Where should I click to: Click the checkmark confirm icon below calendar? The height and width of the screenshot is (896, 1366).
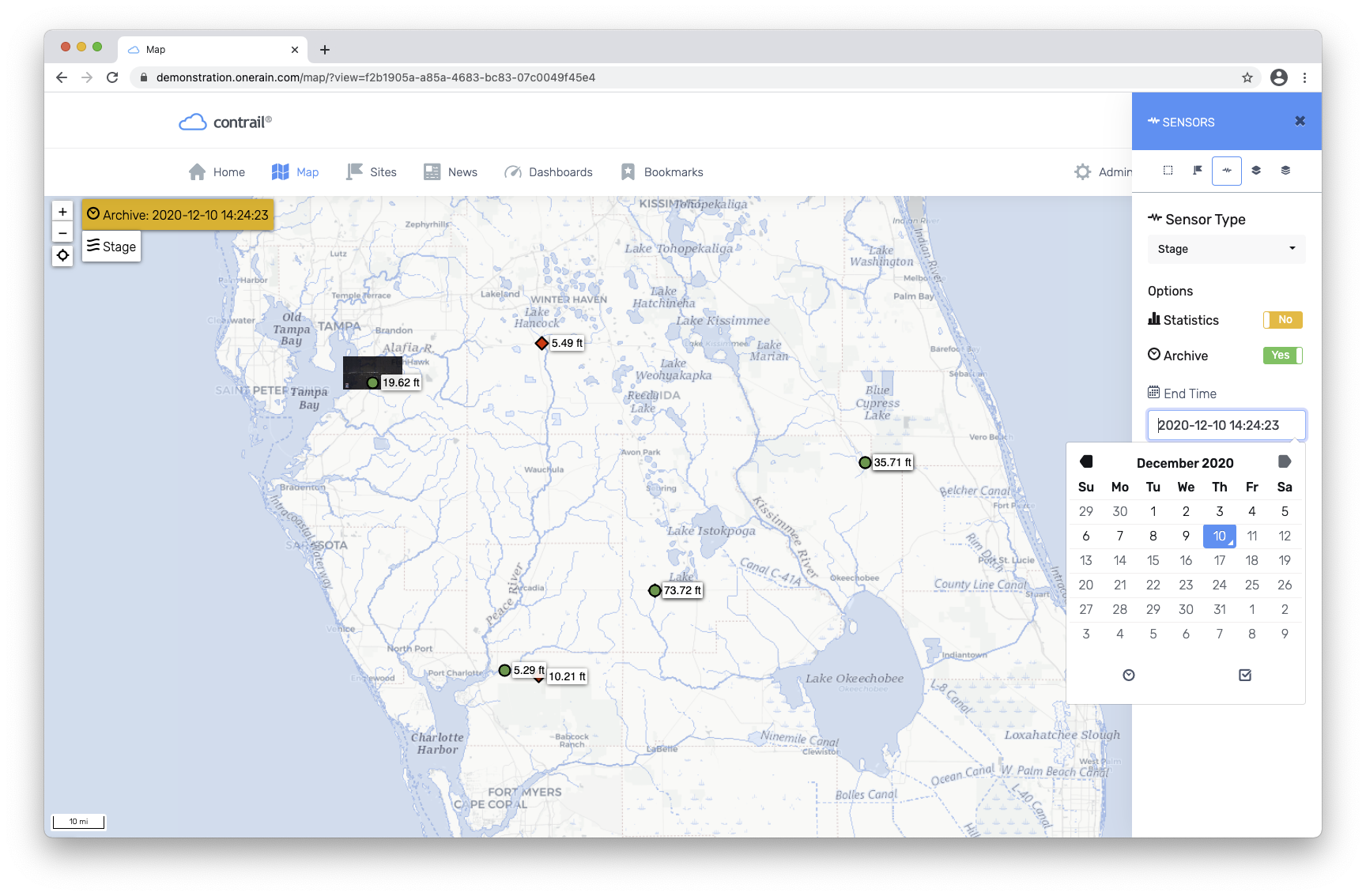point(1244,675)
